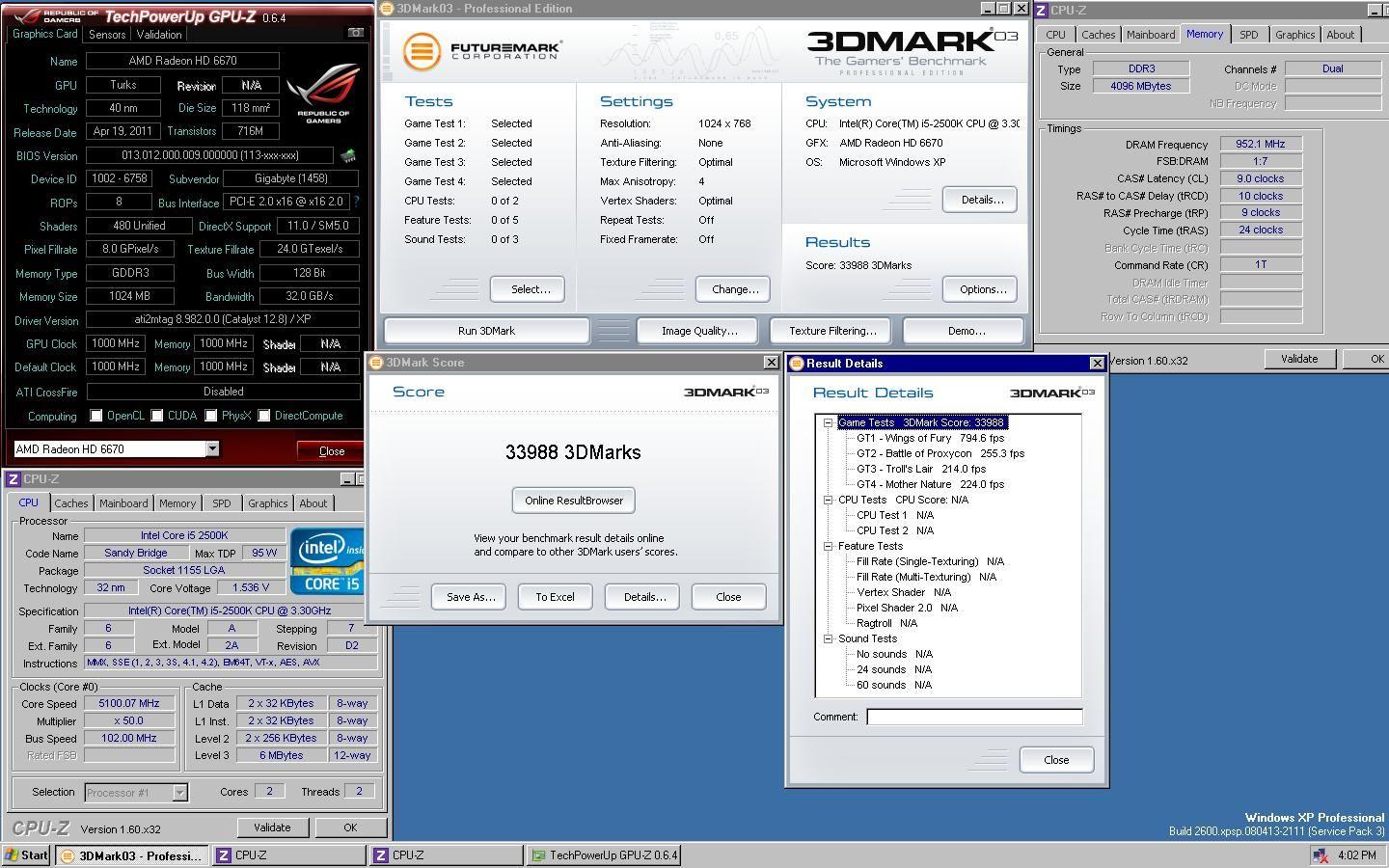Screen dimensions: 1389x868
Task: Click the Demo... button
Action: click(966, 331)
